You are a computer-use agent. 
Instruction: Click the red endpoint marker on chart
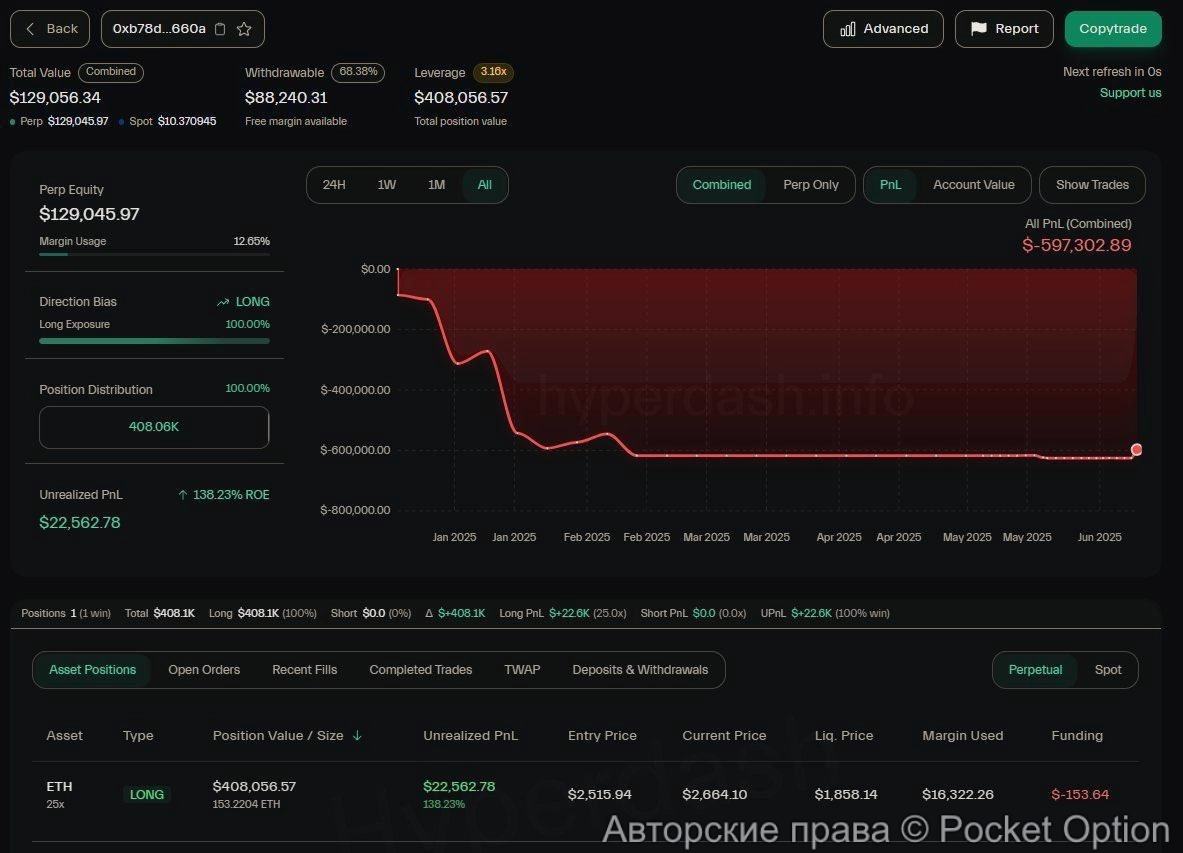[x=1136, y=450]
